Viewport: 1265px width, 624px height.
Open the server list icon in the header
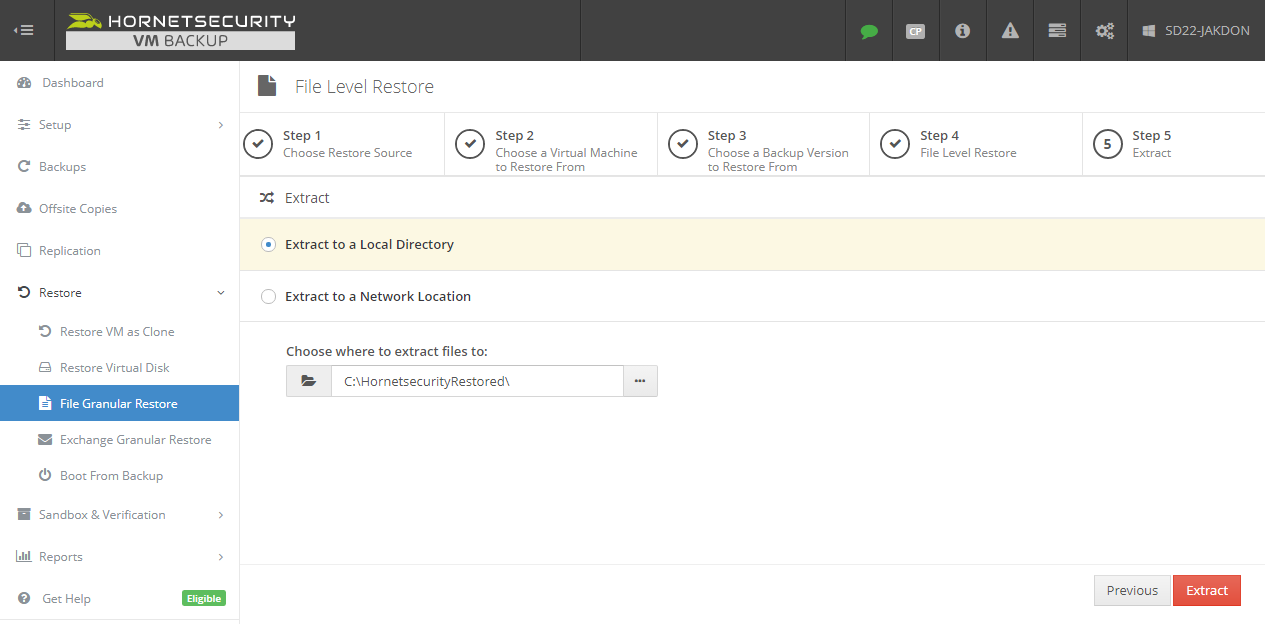(1056, 30)
